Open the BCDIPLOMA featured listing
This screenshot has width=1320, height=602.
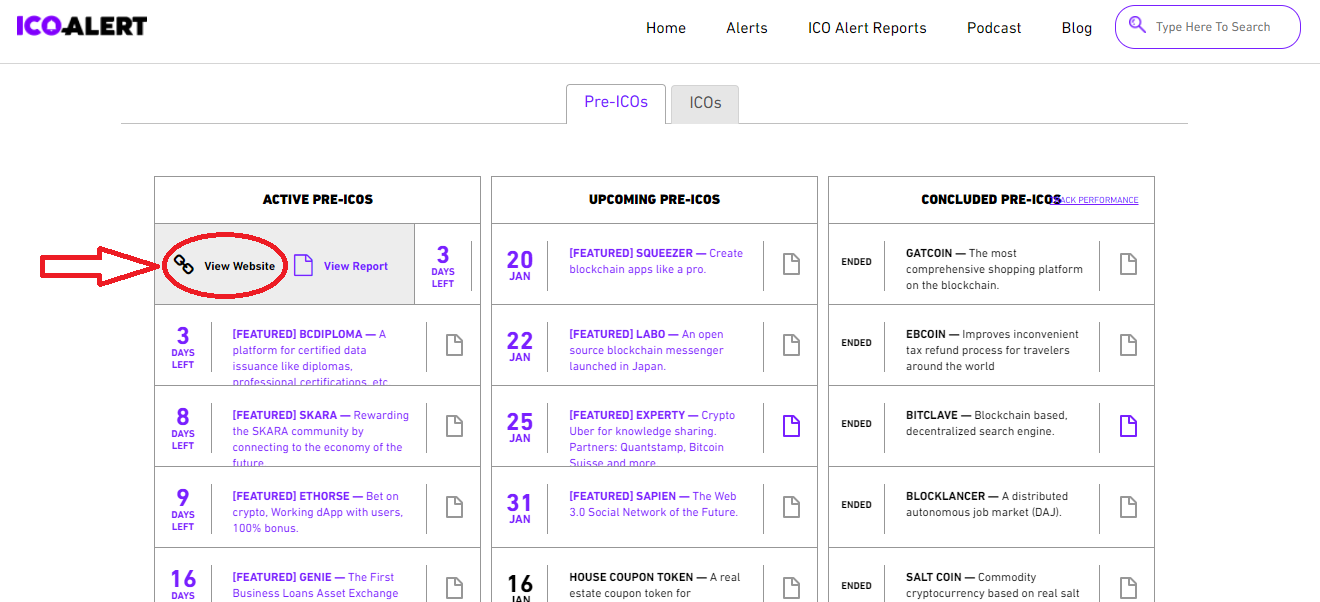pyautogui.click(x=310, y=358)
